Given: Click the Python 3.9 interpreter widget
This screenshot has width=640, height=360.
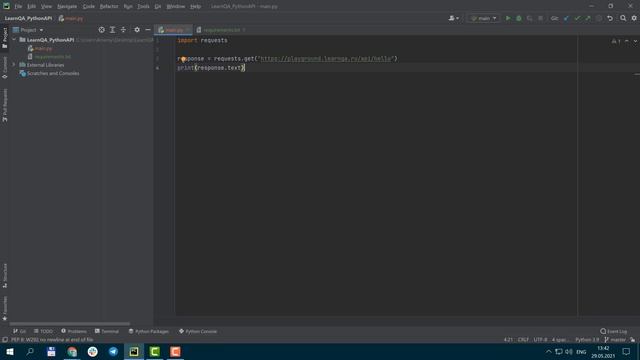Looking at the screenshot, I should (x=587, y=340).
